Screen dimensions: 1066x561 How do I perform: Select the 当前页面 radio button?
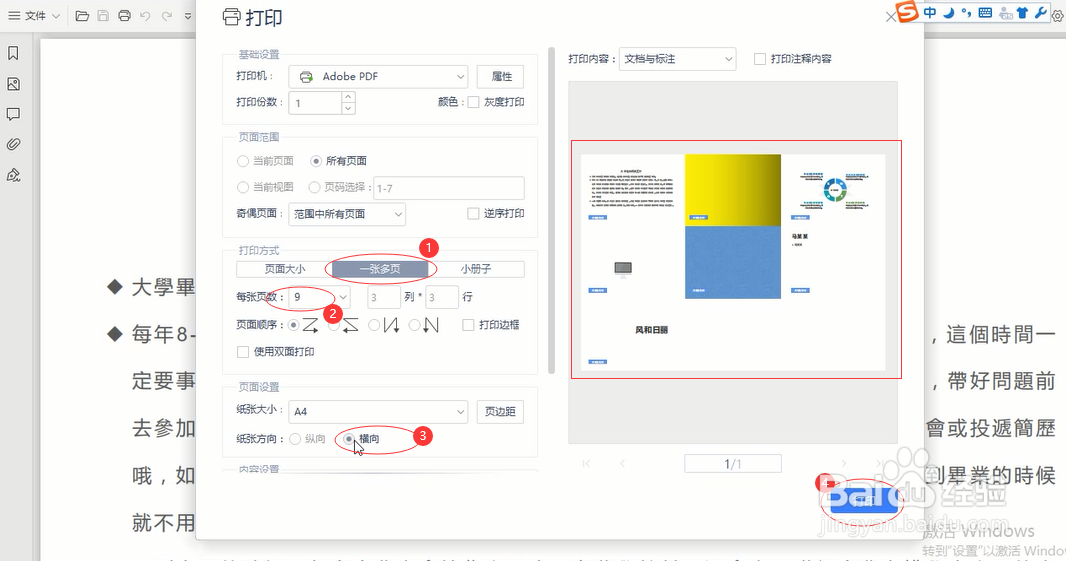coord(243,161)
